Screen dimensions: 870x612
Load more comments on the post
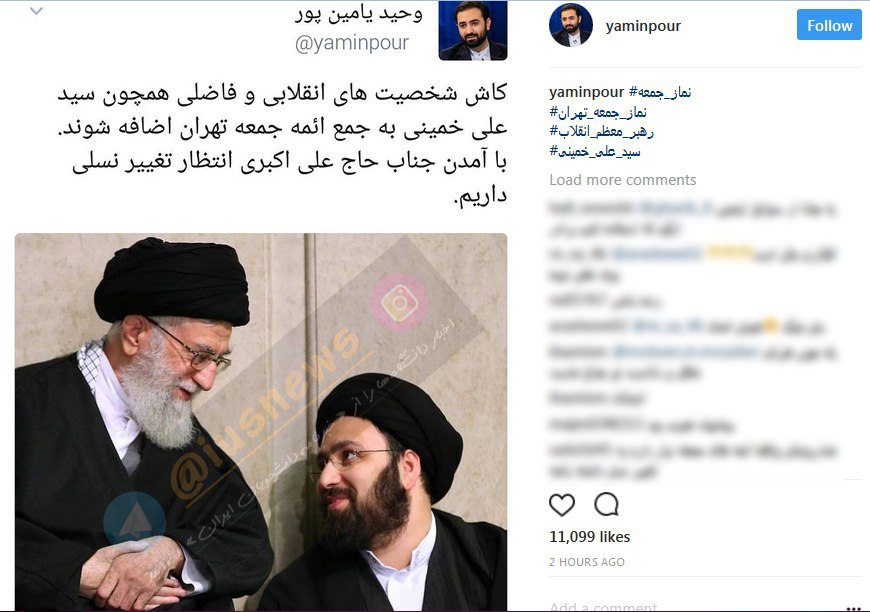(x=623, y=180)
